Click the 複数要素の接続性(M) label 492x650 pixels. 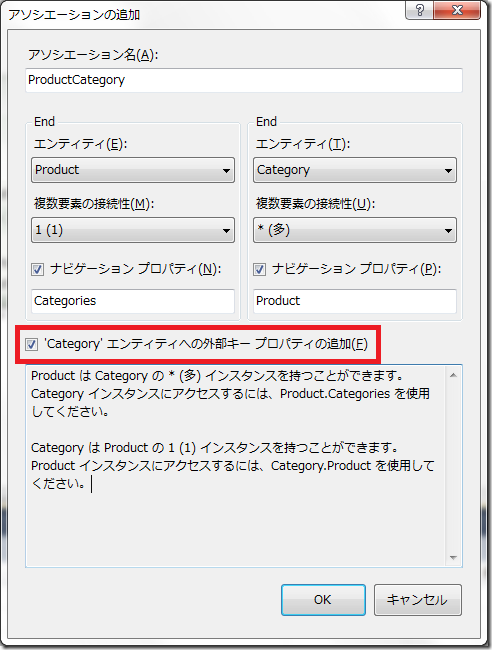tap(94, 204)
